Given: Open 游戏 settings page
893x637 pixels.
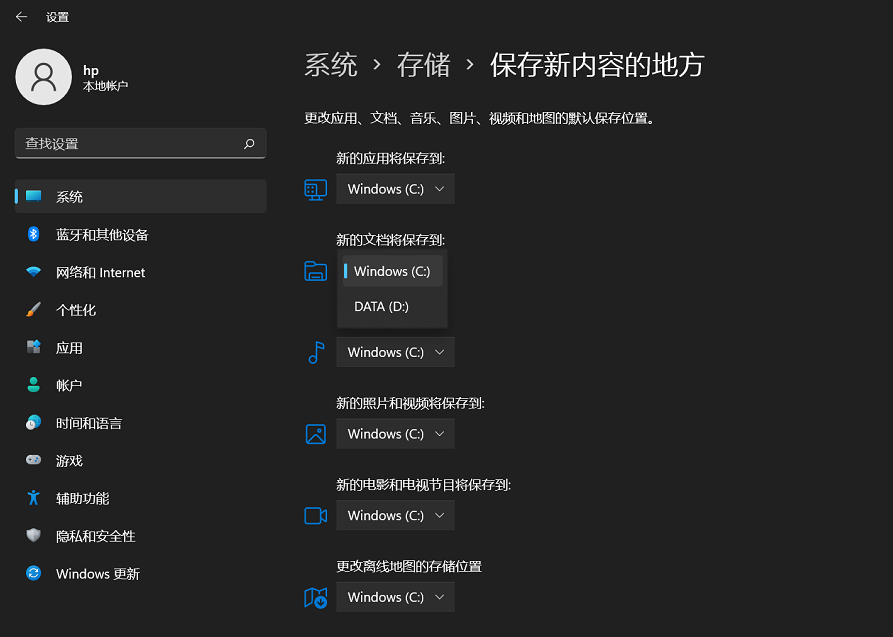Looking at the screenshot, I should [x=141, y=460].
